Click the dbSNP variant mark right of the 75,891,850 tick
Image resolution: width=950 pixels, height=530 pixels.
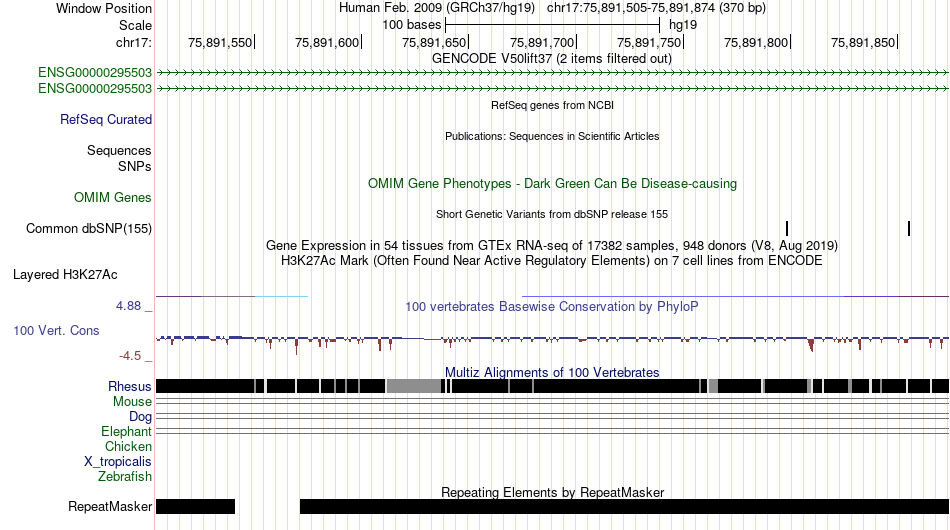909,228
